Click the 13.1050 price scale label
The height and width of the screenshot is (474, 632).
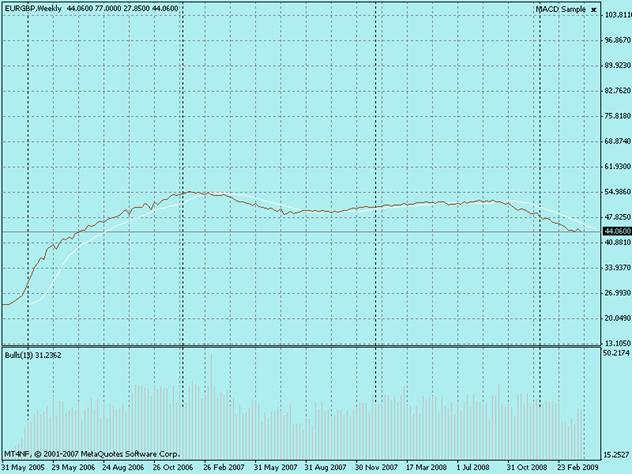click(614, 342)
